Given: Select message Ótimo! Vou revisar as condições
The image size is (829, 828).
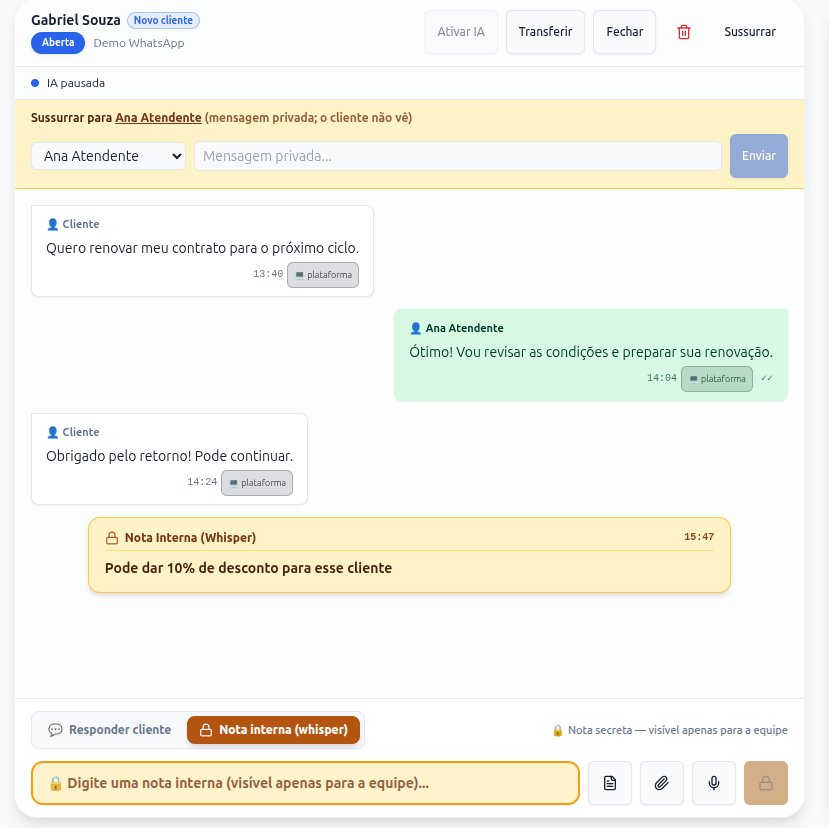Looking at the screenshot, I should click(x=591, y=352).
